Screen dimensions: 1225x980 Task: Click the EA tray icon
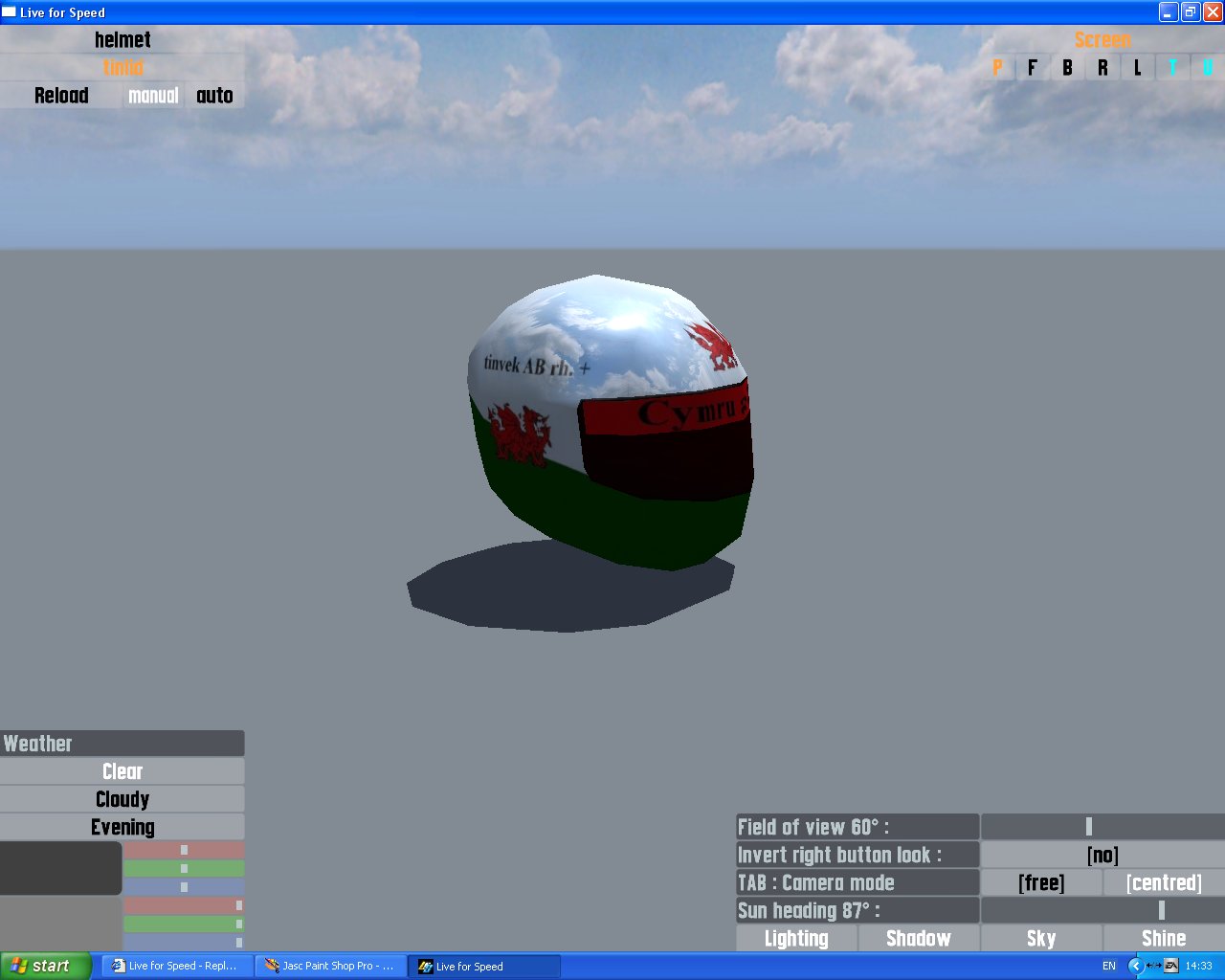tap(1171, 966)
